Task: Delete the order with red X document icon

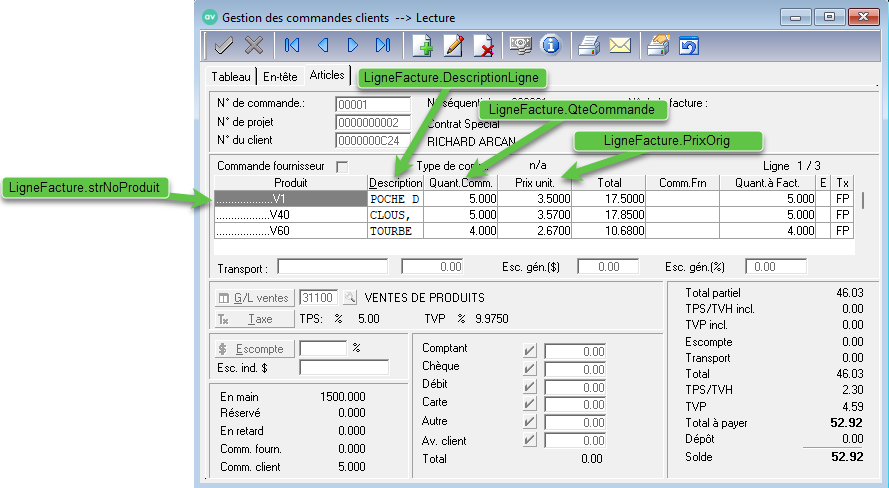Action: click(484, 45)
